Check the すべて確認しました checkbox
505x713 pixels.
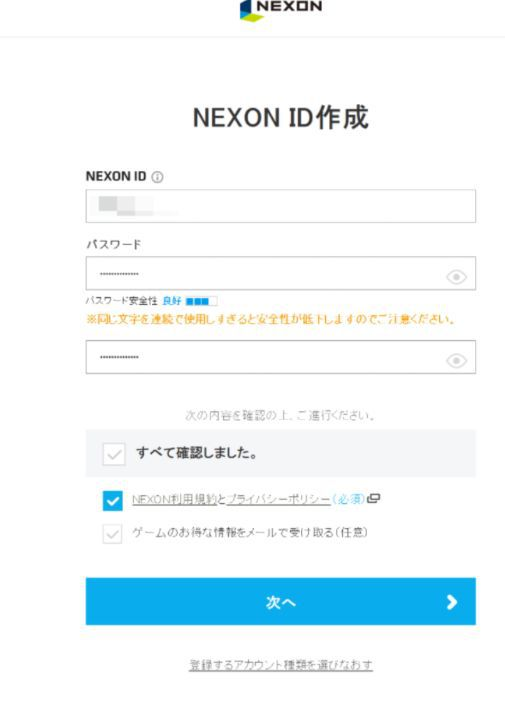click(114, 454)
